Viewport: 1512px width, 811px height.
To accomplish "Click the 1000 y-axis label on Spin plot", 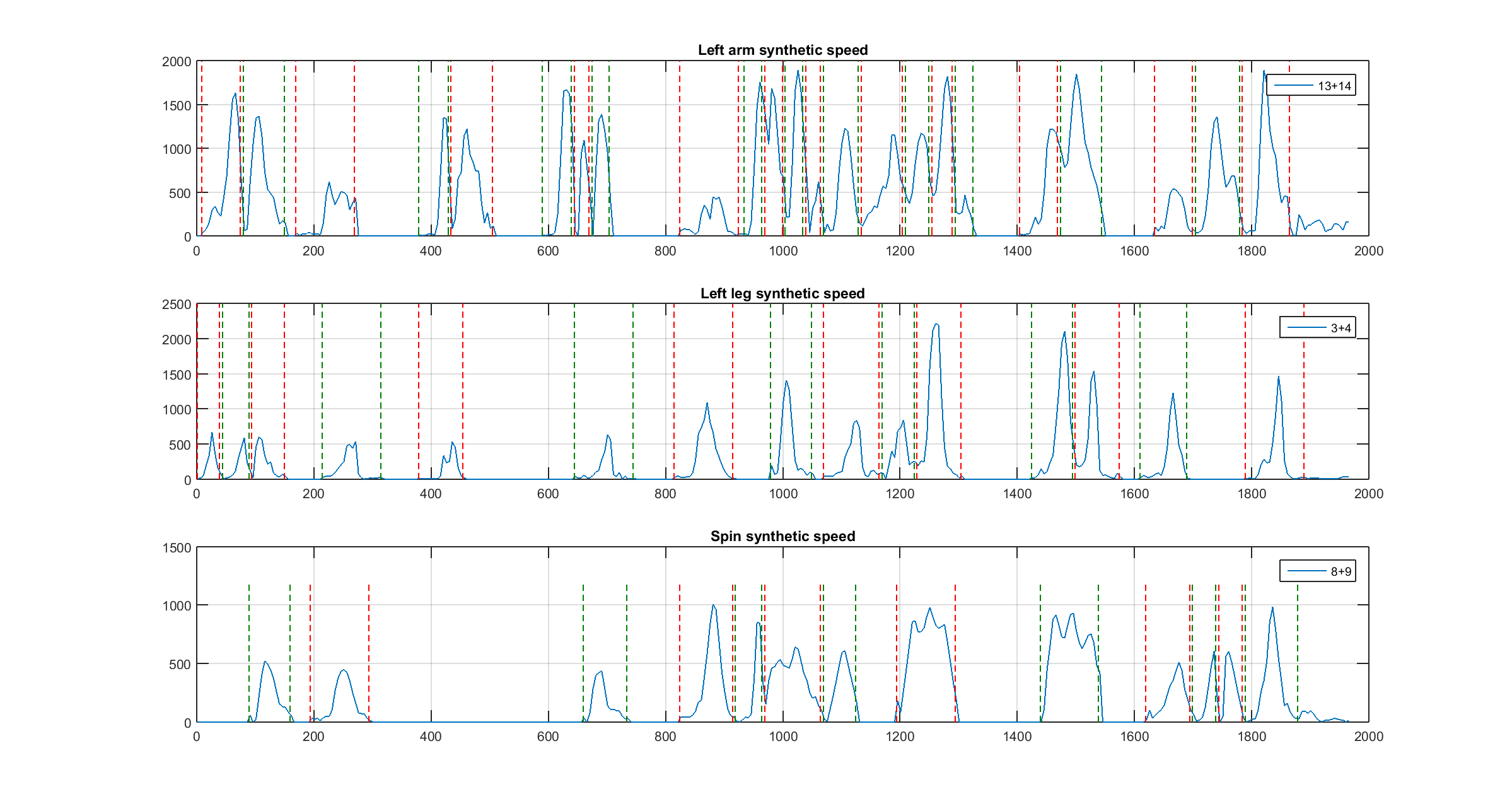I will pyautogui.click(x=177, y=606).
